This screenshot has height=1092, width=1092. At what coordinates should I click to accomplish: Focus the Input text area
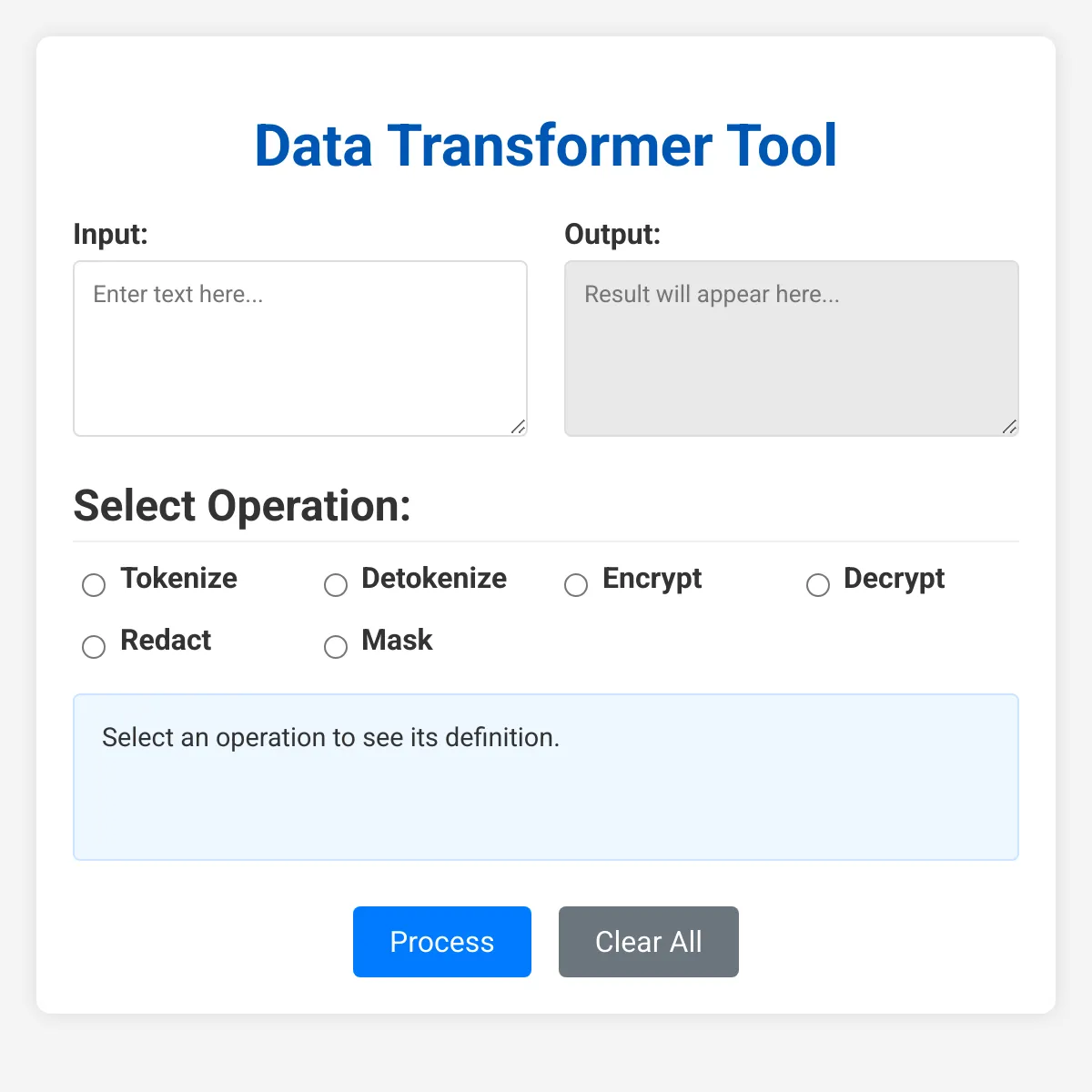pyautogui.click(x=300, y=349)
